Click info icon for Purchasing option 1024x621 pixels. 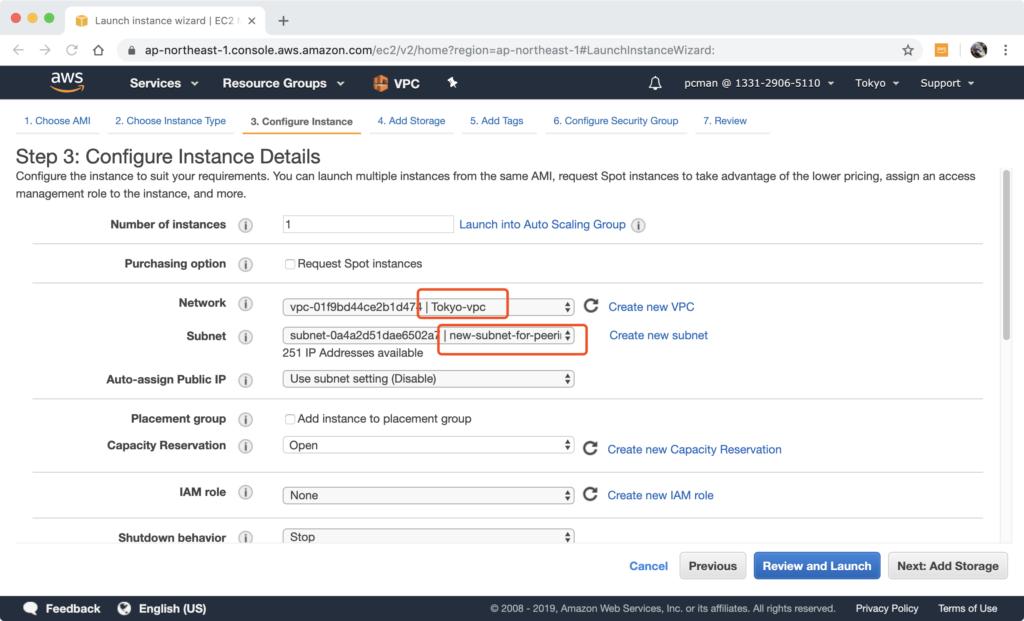pos(246,264)
